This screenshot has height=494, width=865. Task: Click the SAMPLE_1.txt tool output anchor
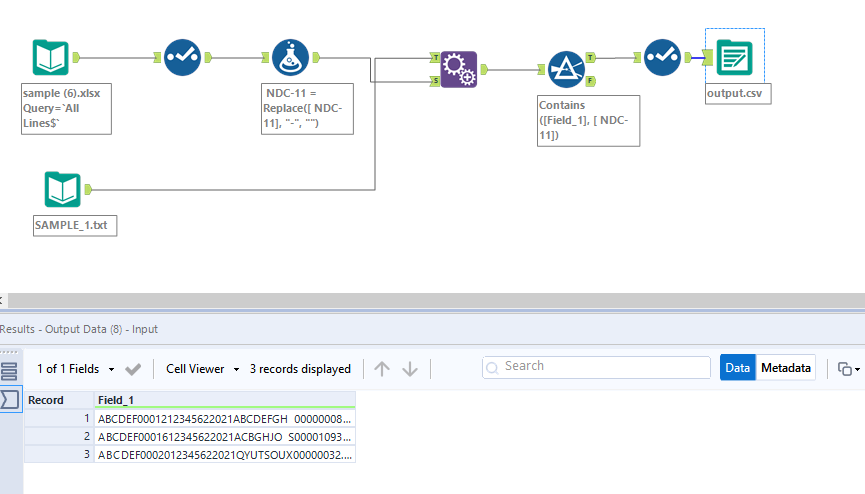tap(88, 189)
